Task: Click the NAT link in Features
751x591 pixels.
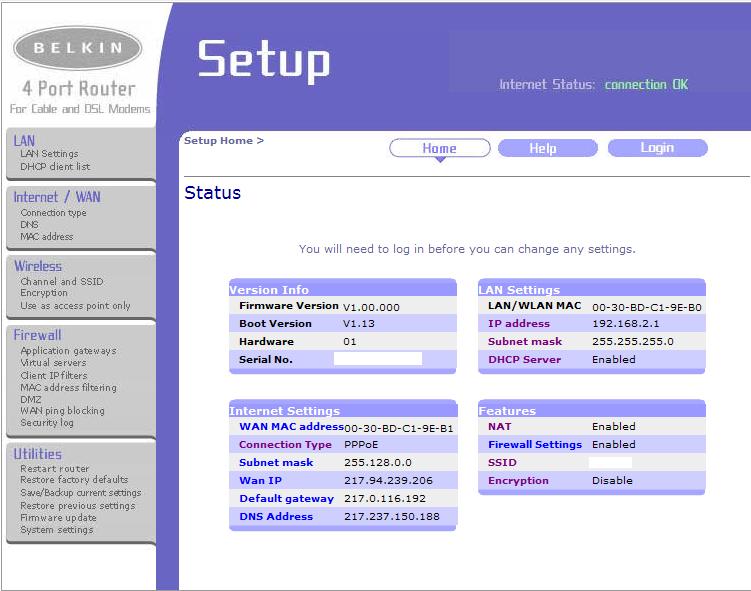Action: click(500, 427)
